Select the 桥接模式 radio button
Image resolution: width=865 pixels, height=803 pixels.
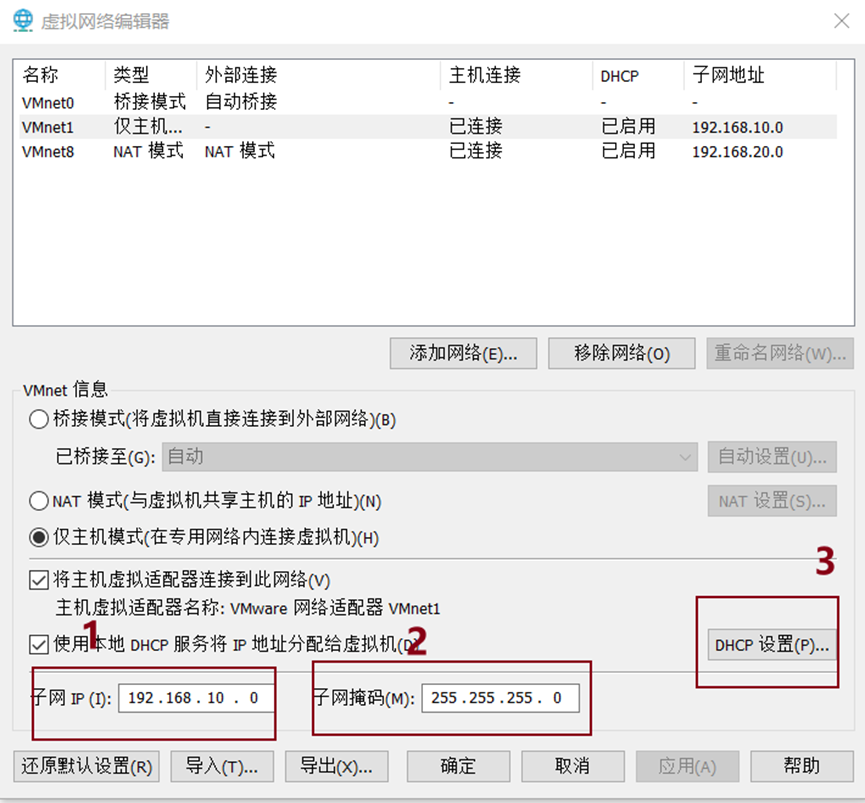pyautogui.click(x=39, y=420)
